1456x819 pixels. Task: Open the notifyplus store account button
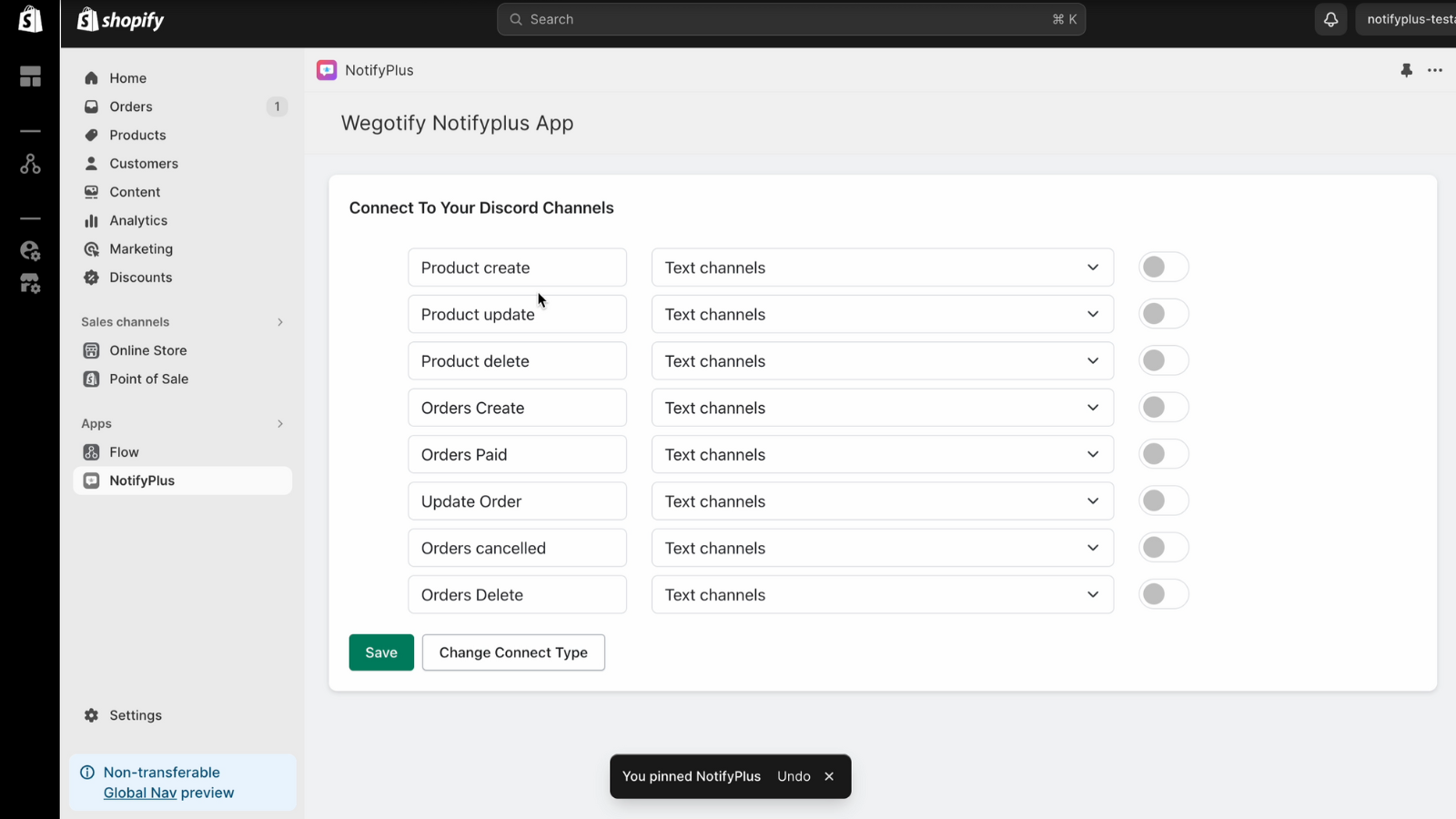click(1406, 19)
